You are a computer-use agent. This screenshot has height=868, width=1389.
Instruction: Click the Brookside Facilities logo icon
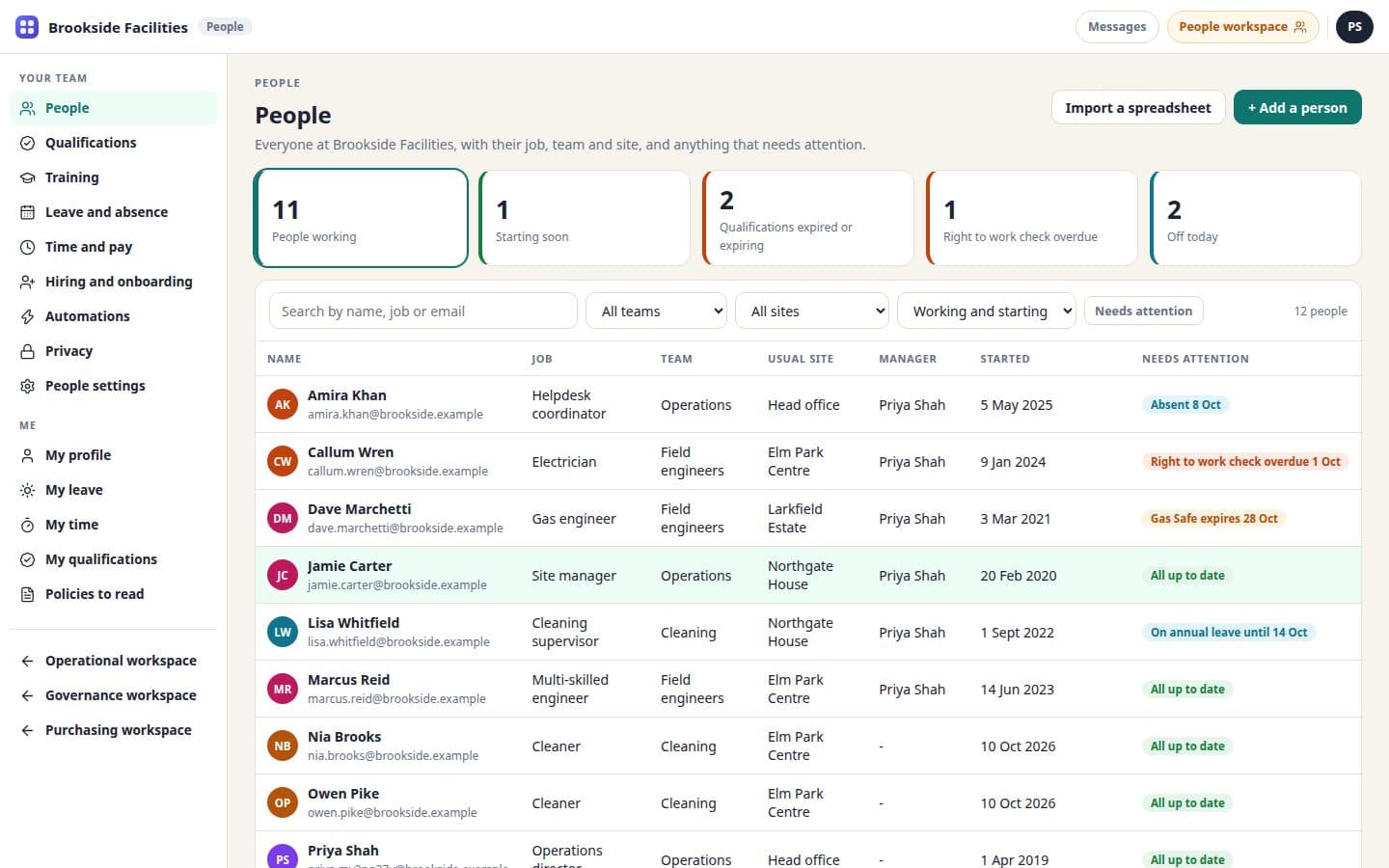(x=27, y=27)
